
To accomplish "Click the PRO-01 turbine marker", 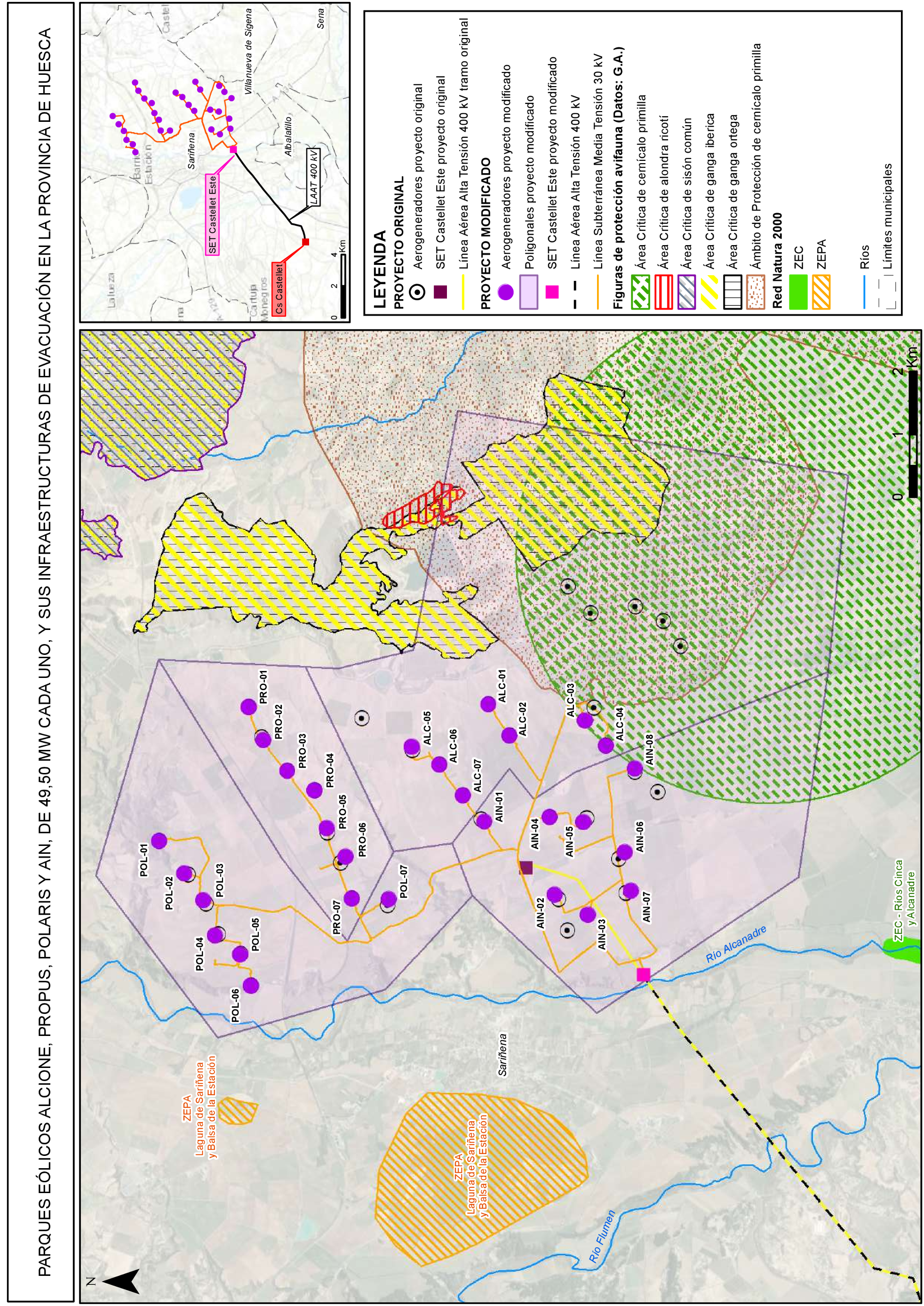I will tap(248, 707).
